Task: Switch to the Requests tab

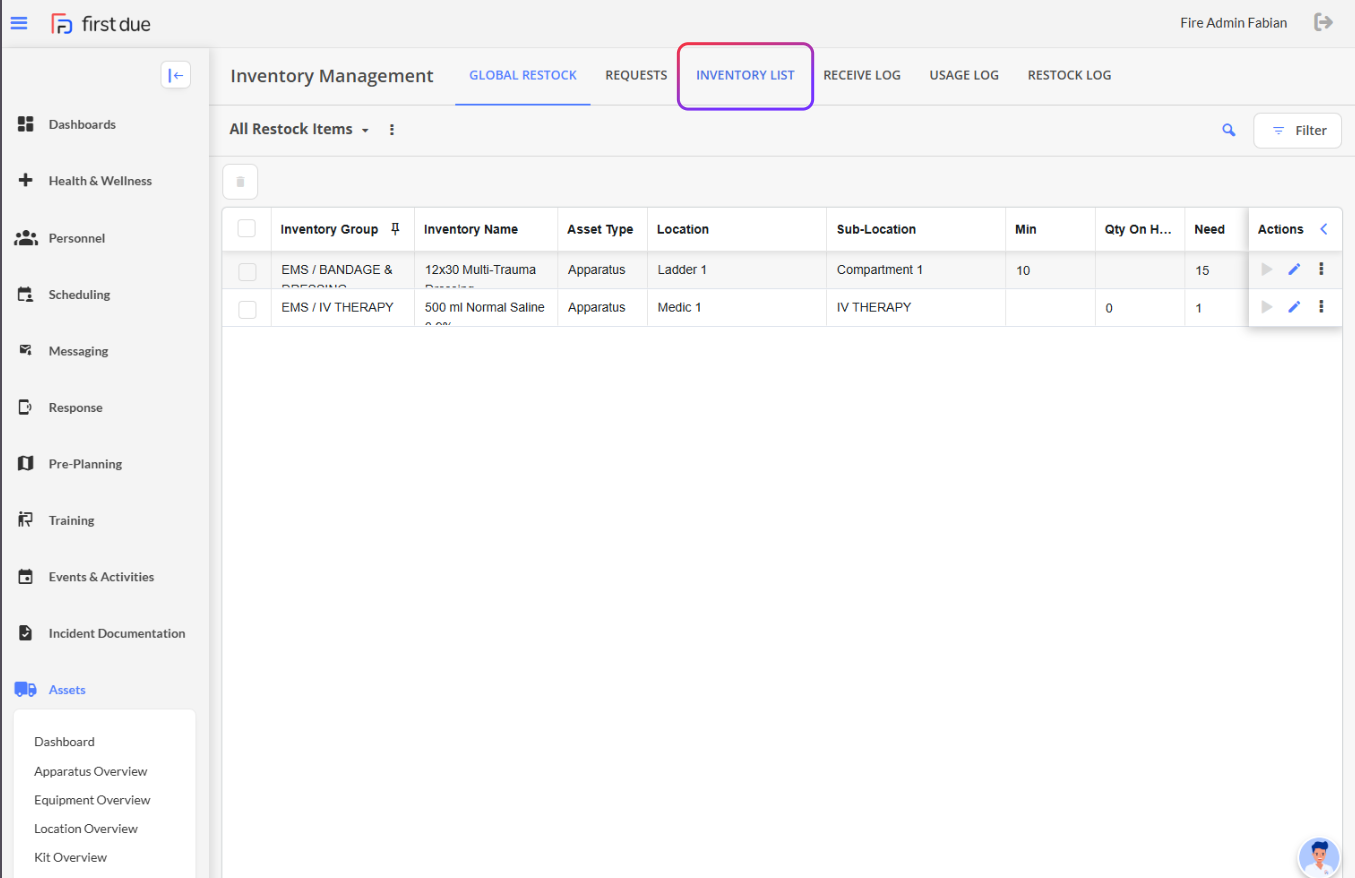Action: (636, 75)
